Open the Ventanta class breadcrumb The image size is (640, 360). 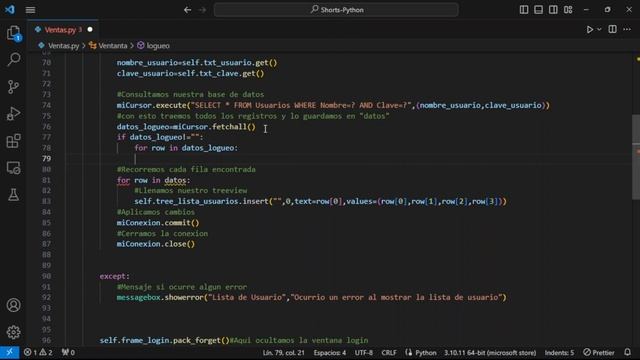(x=108, y=46)
